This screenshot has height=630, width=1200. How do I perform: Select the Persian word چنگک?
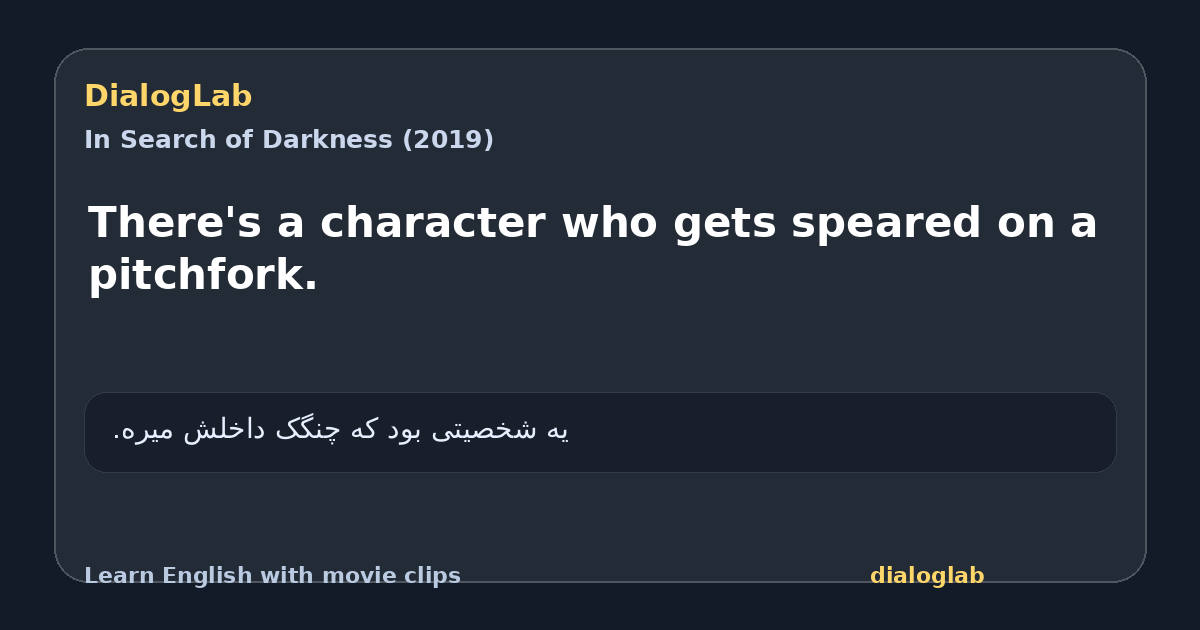(x=308, y=431)
